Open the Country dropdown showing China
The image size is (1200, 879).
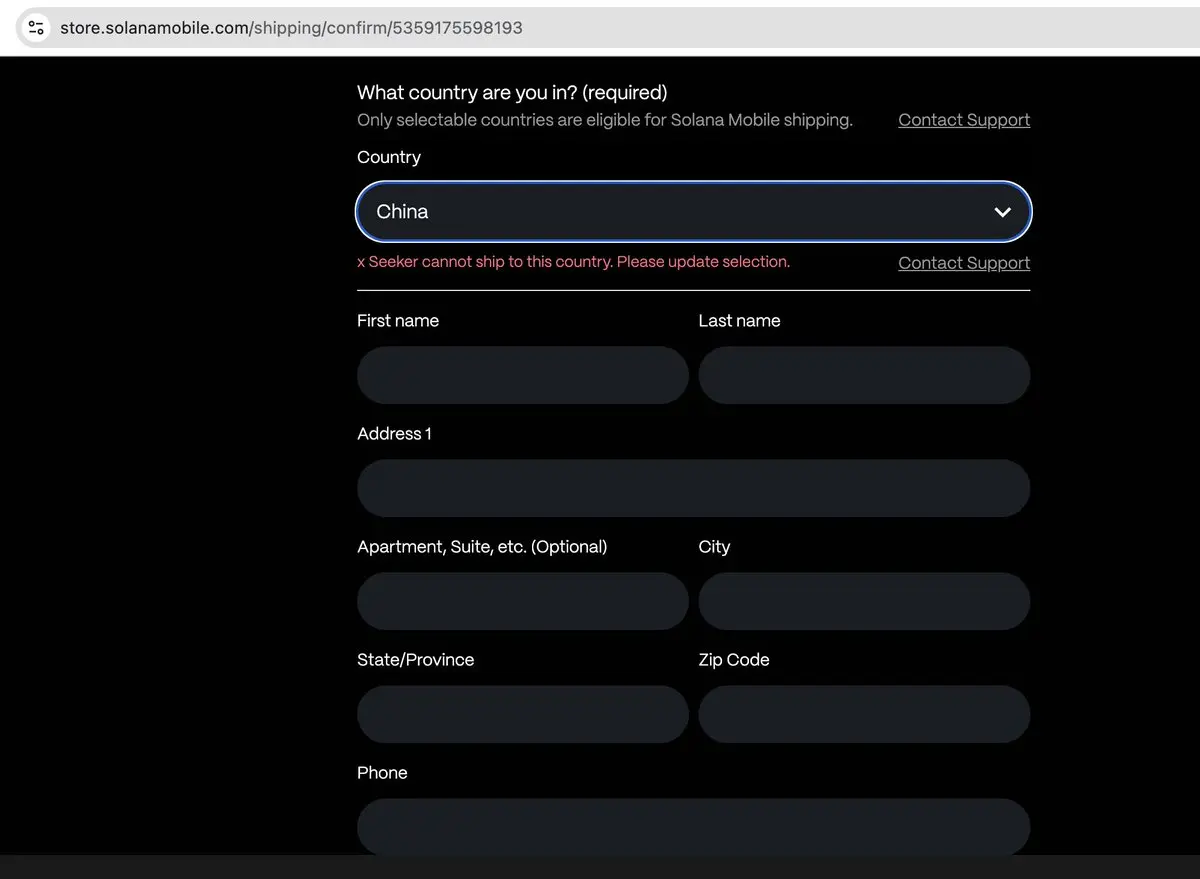coord(693,212)
